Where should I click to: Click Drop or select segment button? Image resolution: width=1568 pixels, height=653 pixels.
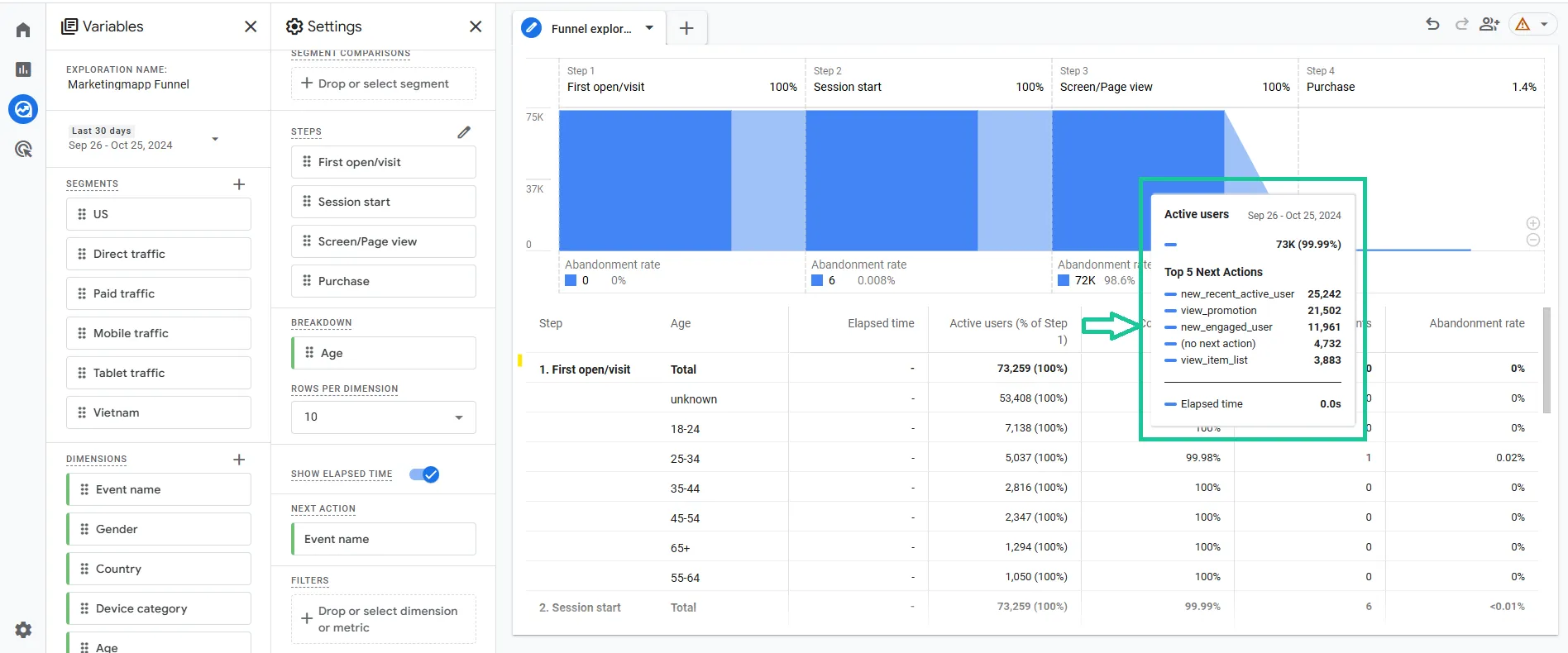click(x=384, y=83)
